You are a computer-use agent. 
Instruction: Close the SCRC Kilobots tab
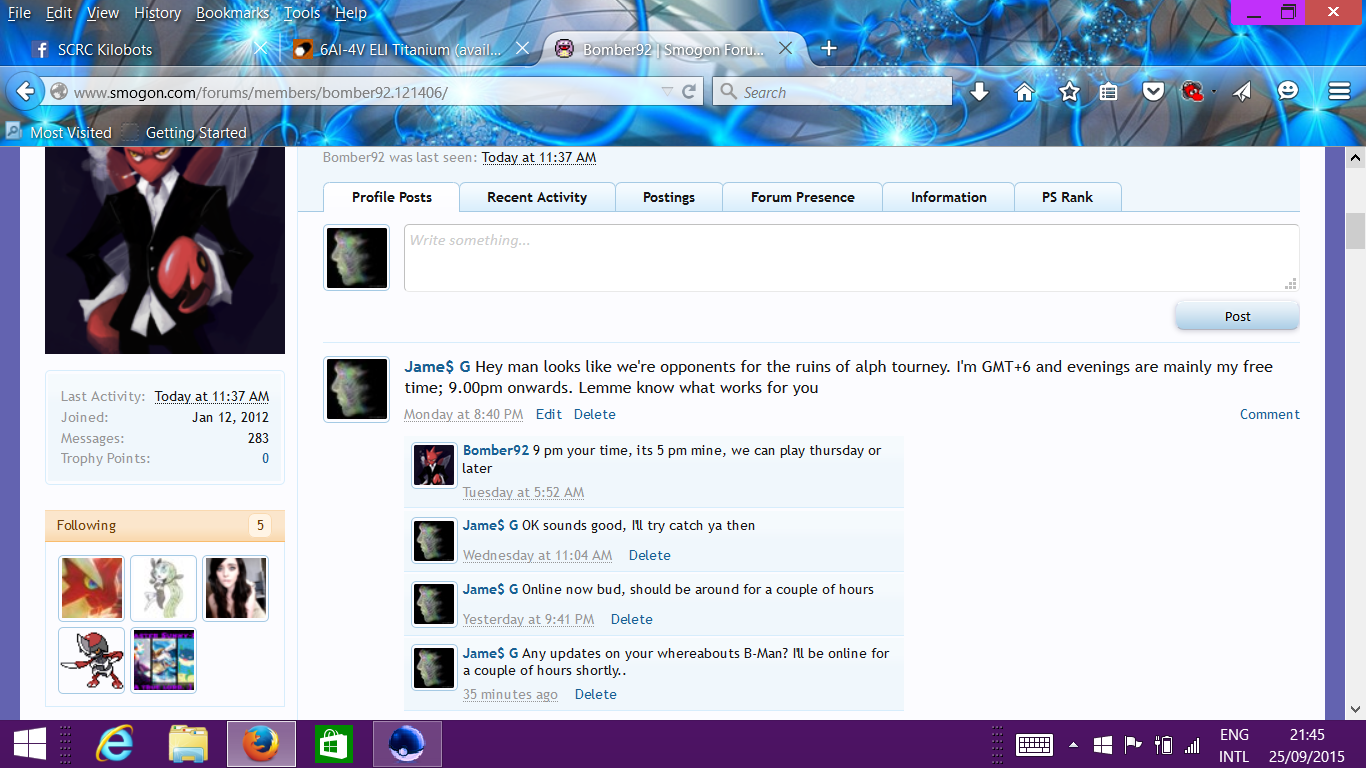[259, 48]
